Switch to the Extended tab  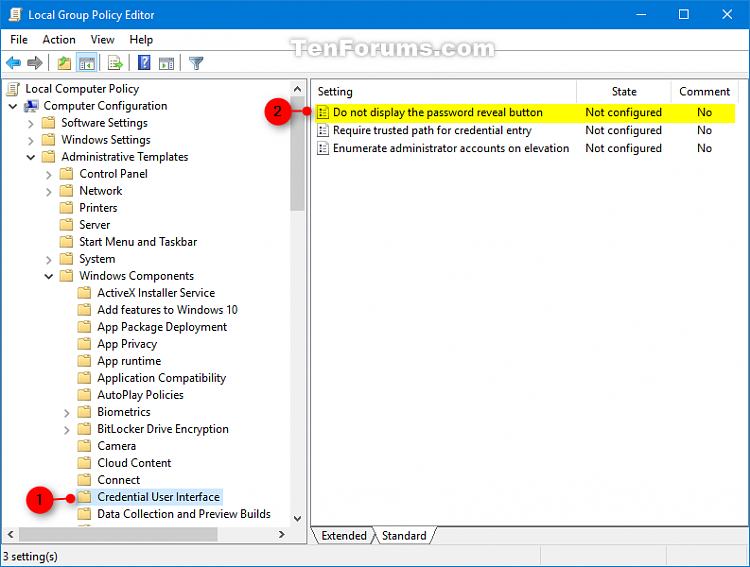pyautogui.click(x=343, y=535)
